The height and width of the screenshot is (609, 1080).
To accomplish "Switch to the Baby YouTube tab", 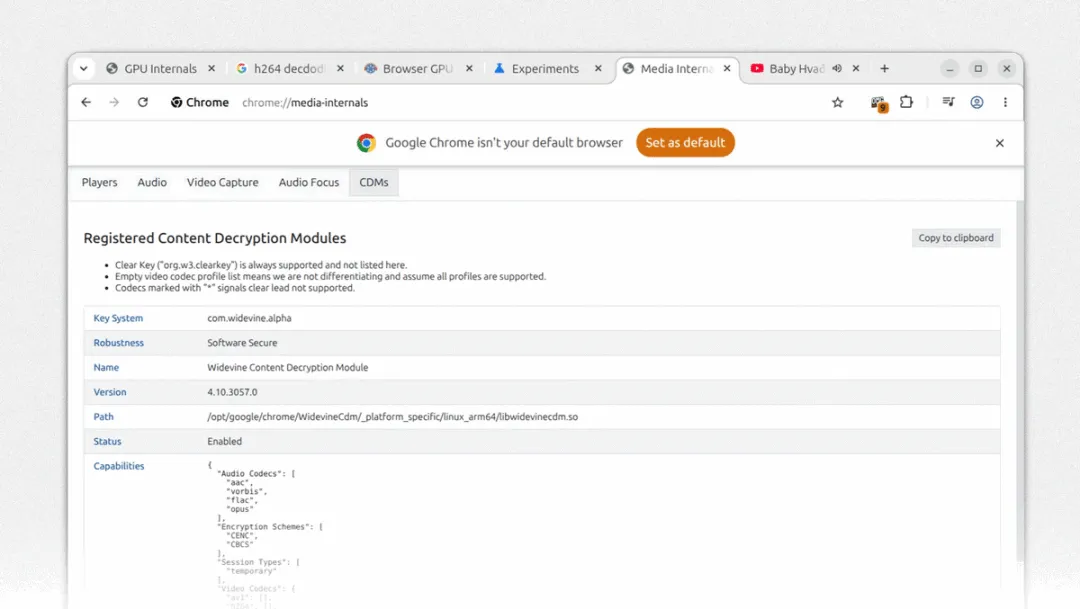I will click(x=787, y=69).
